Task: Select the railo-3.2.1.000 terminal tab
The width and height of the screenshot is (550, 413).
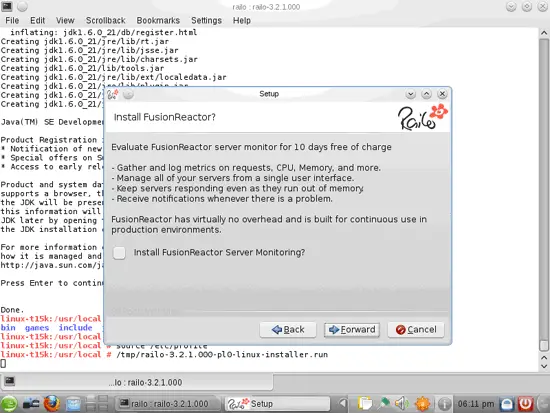Action: tap(137, 382)
